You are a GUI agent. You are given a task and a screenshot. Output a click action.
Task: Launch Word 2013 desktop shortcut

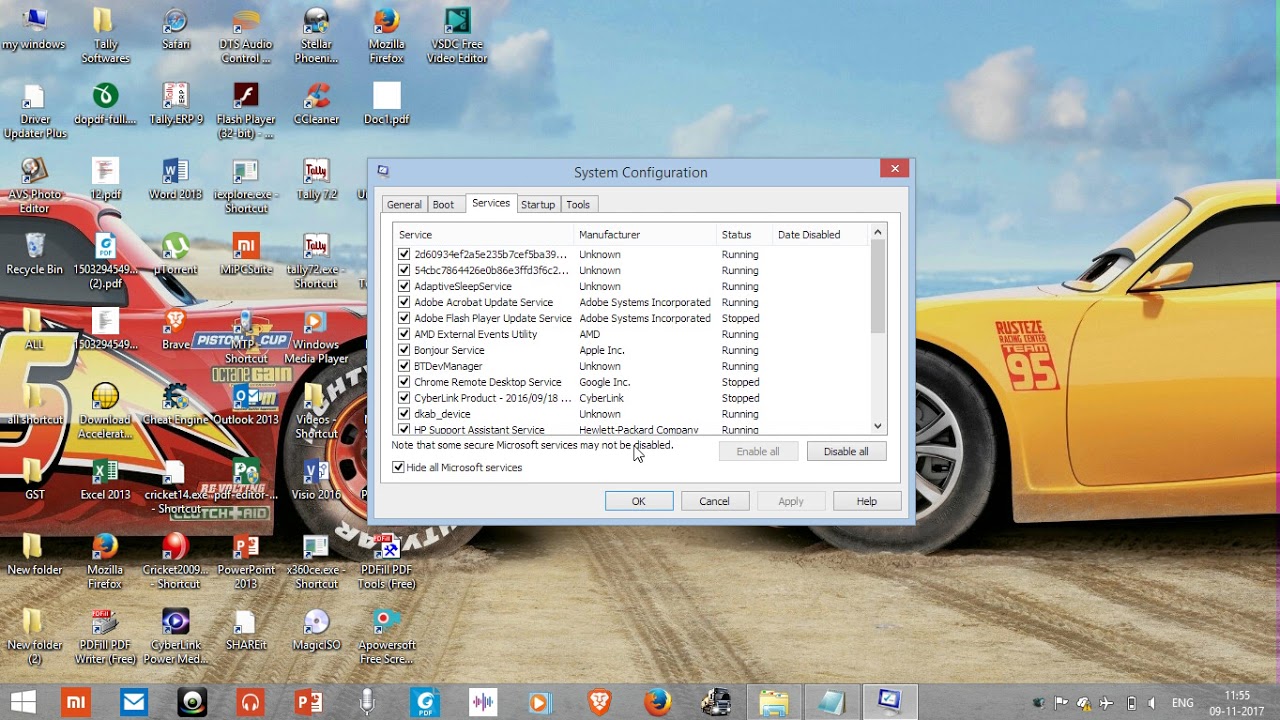pos(175,178)
